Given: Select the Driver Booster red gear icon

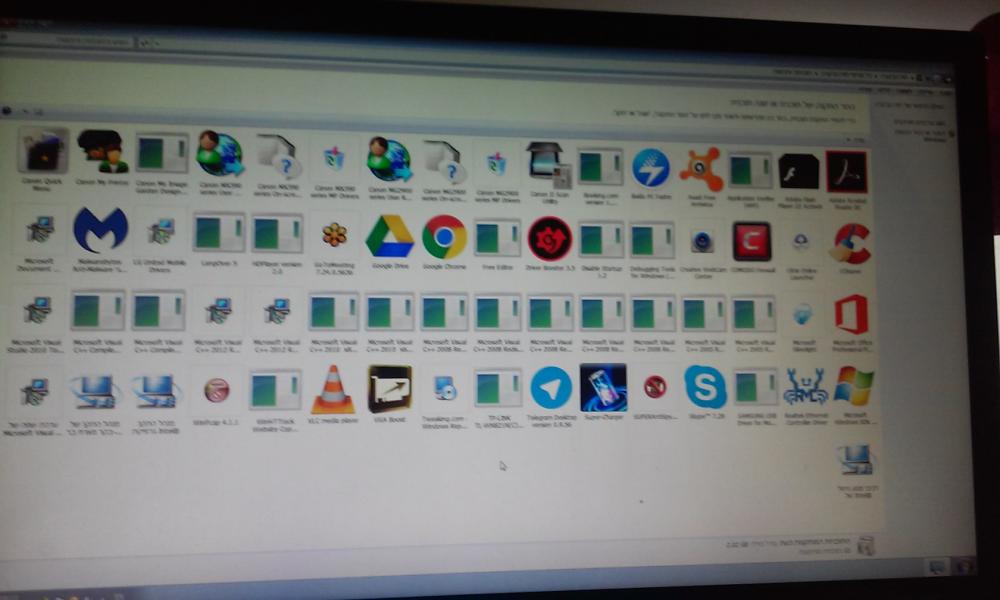Looking at the screenshot, I should click(550, 239).
